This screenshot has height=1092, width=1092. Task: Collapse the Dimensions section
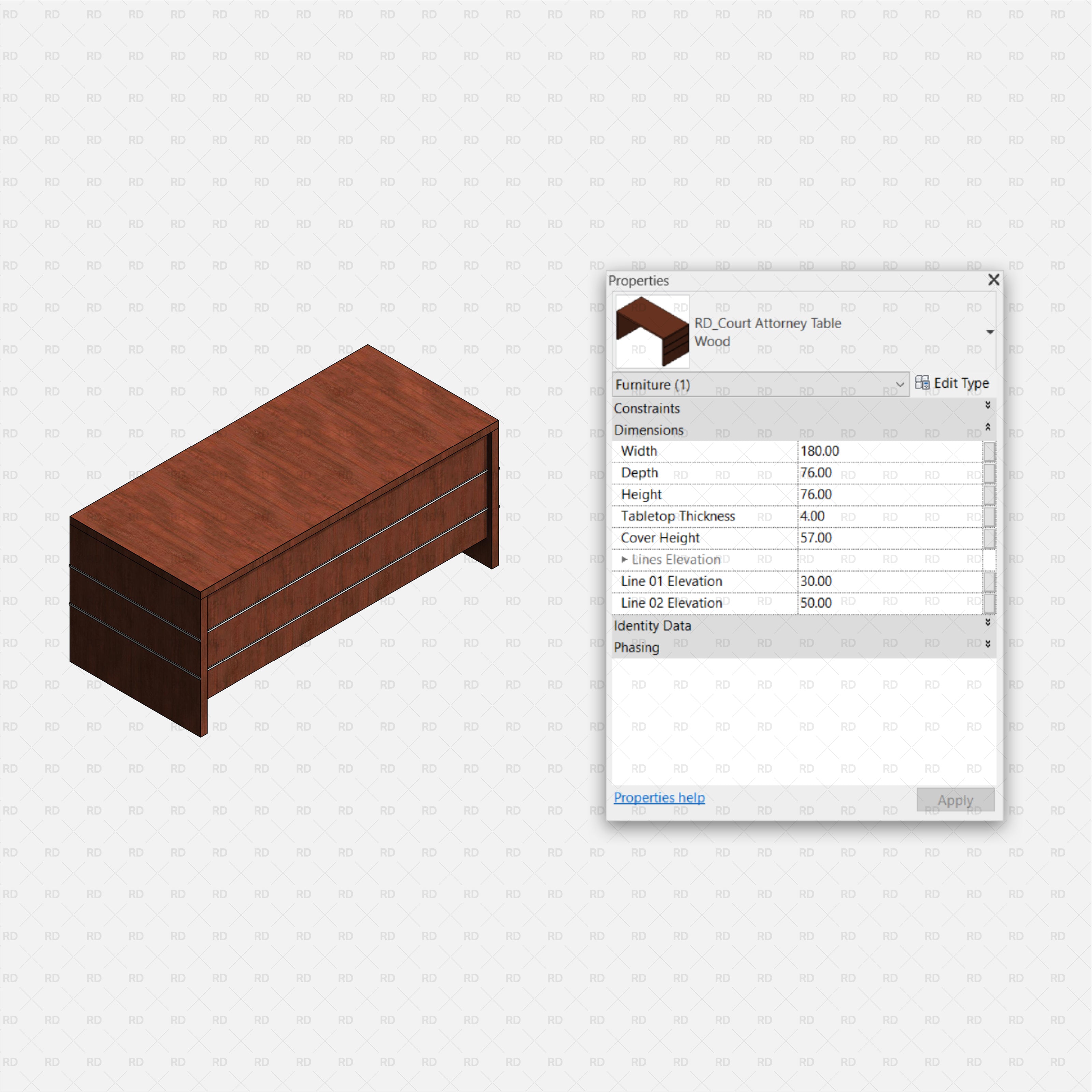click(x=989, y=430)
